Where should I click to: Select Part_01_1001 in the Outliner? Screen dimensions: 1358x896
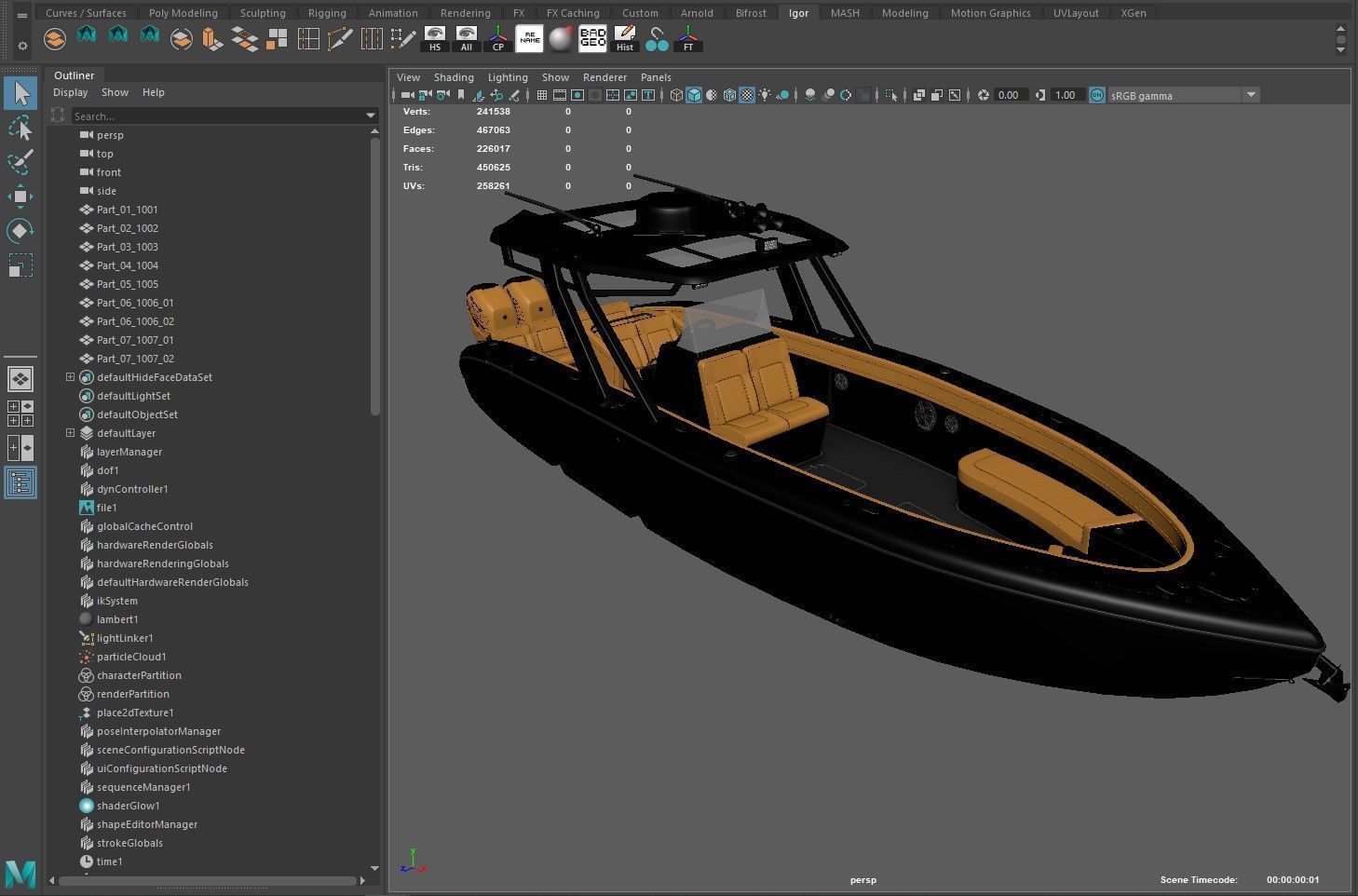click(127, 210)
